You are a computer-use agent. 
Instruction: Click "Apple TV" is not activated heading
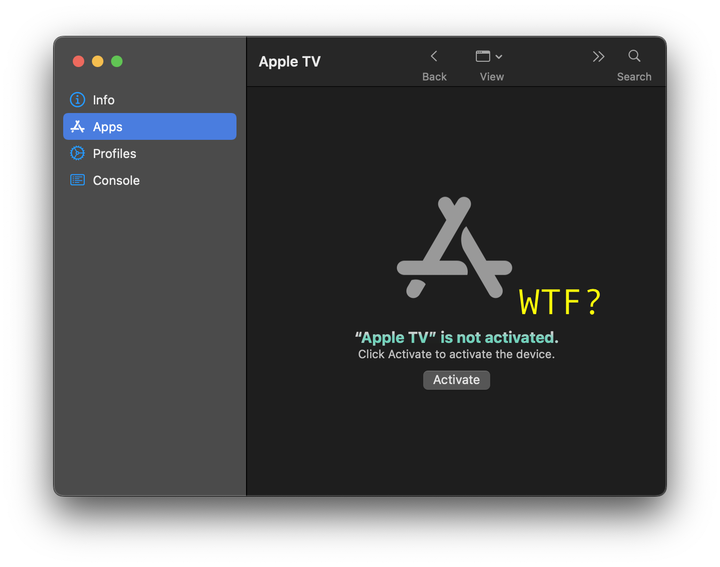[456, 337]
